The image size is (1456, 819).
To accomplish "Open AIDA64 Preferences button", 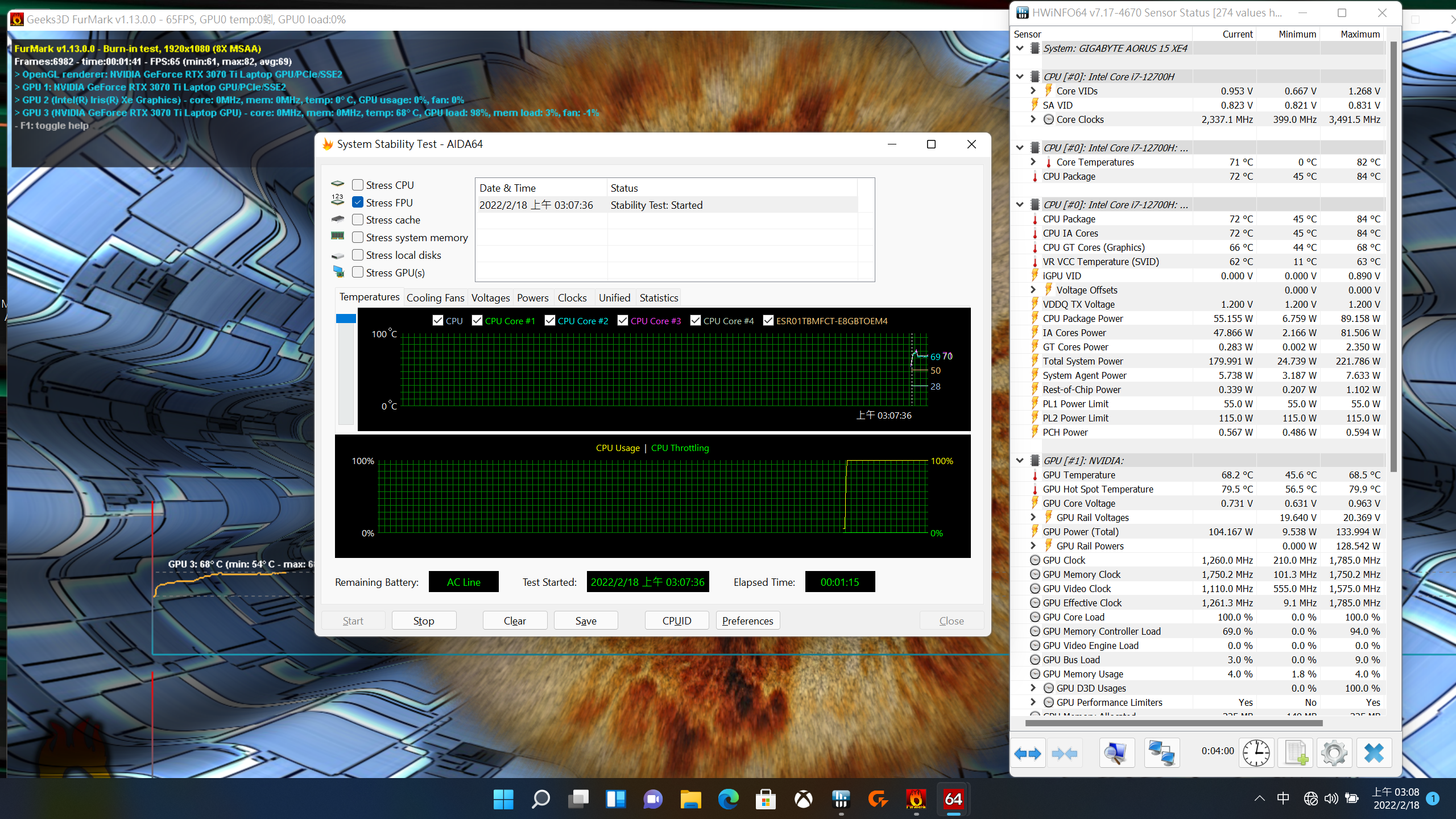I will click(748, 621).
